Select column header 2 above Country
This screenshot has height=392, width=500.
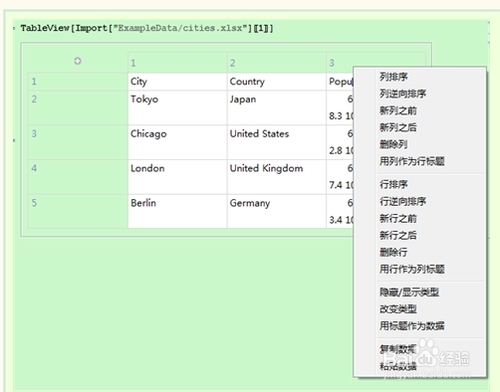coord(277,63)
